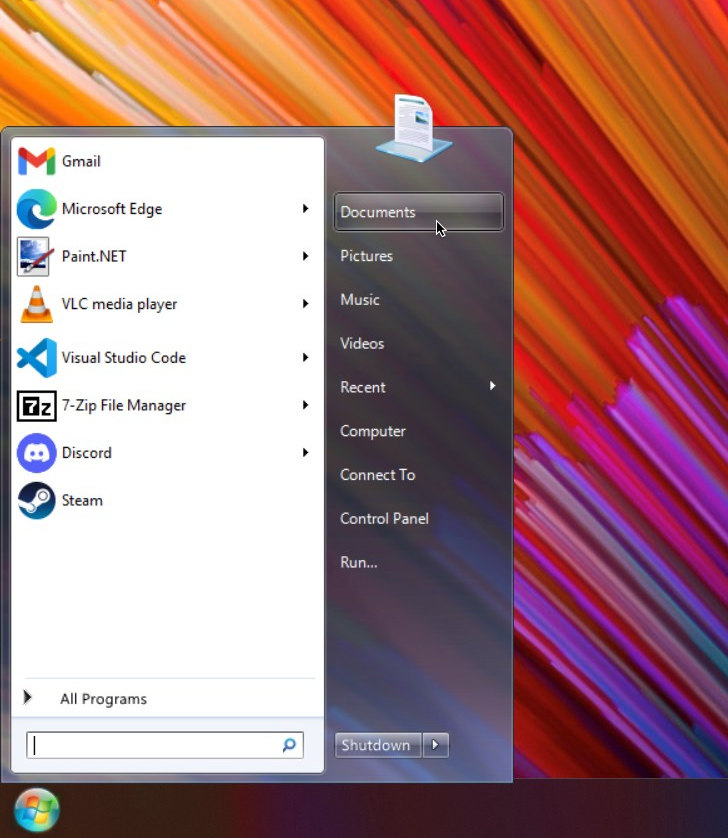728x838 pixels.
Task: Click the Paint.NET label text
Action: (x=94, y=257)
